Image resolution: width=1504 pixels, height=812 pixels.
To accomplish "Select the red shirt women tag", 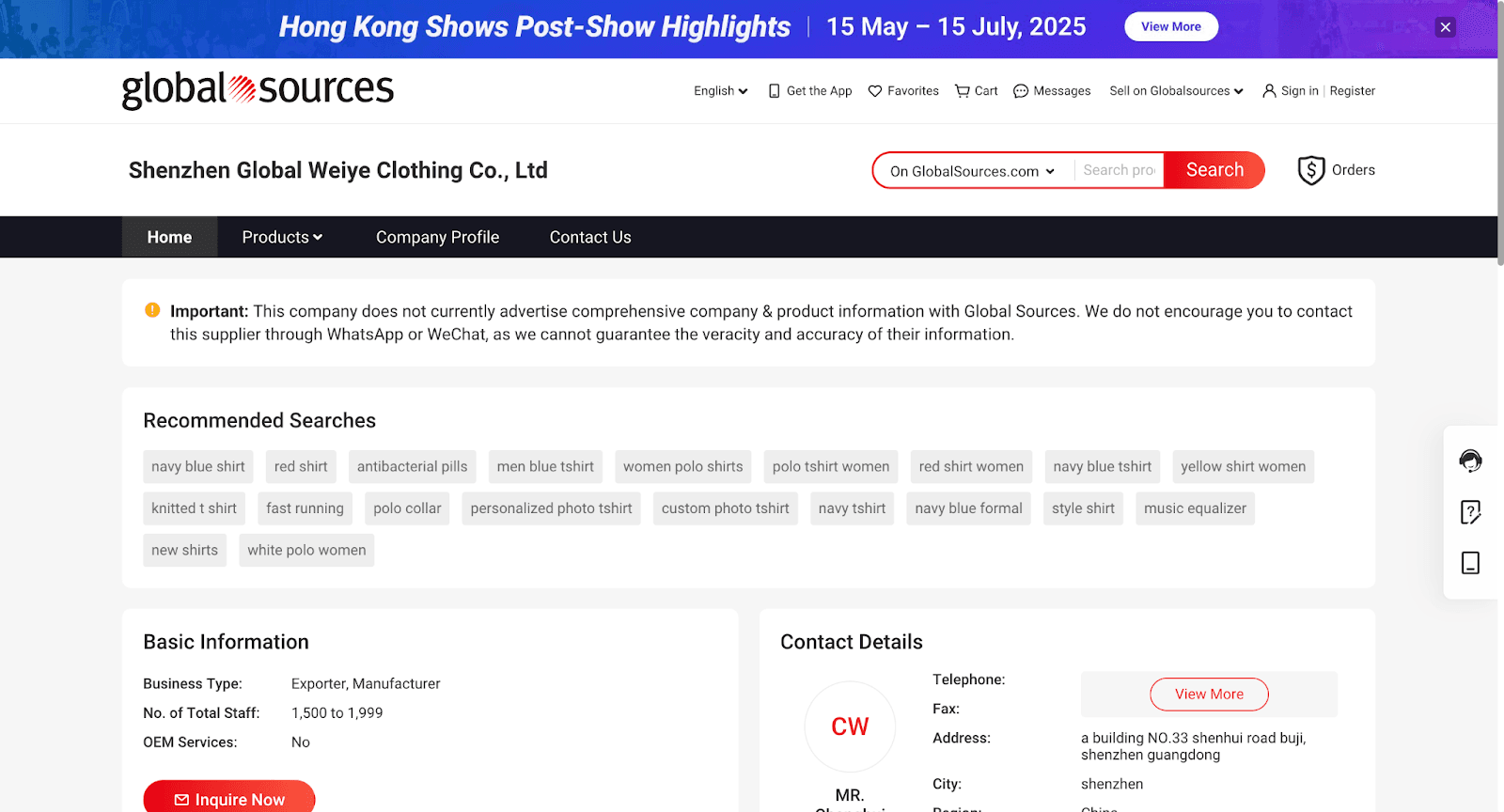I will (971, 466).
